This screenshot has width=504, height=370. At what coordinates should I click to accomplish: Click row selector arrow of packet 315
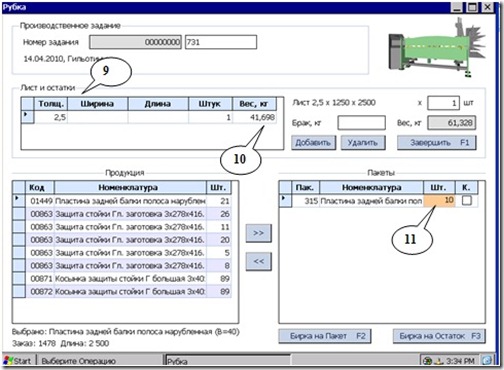pyautogui.click(x=285, y=201)
